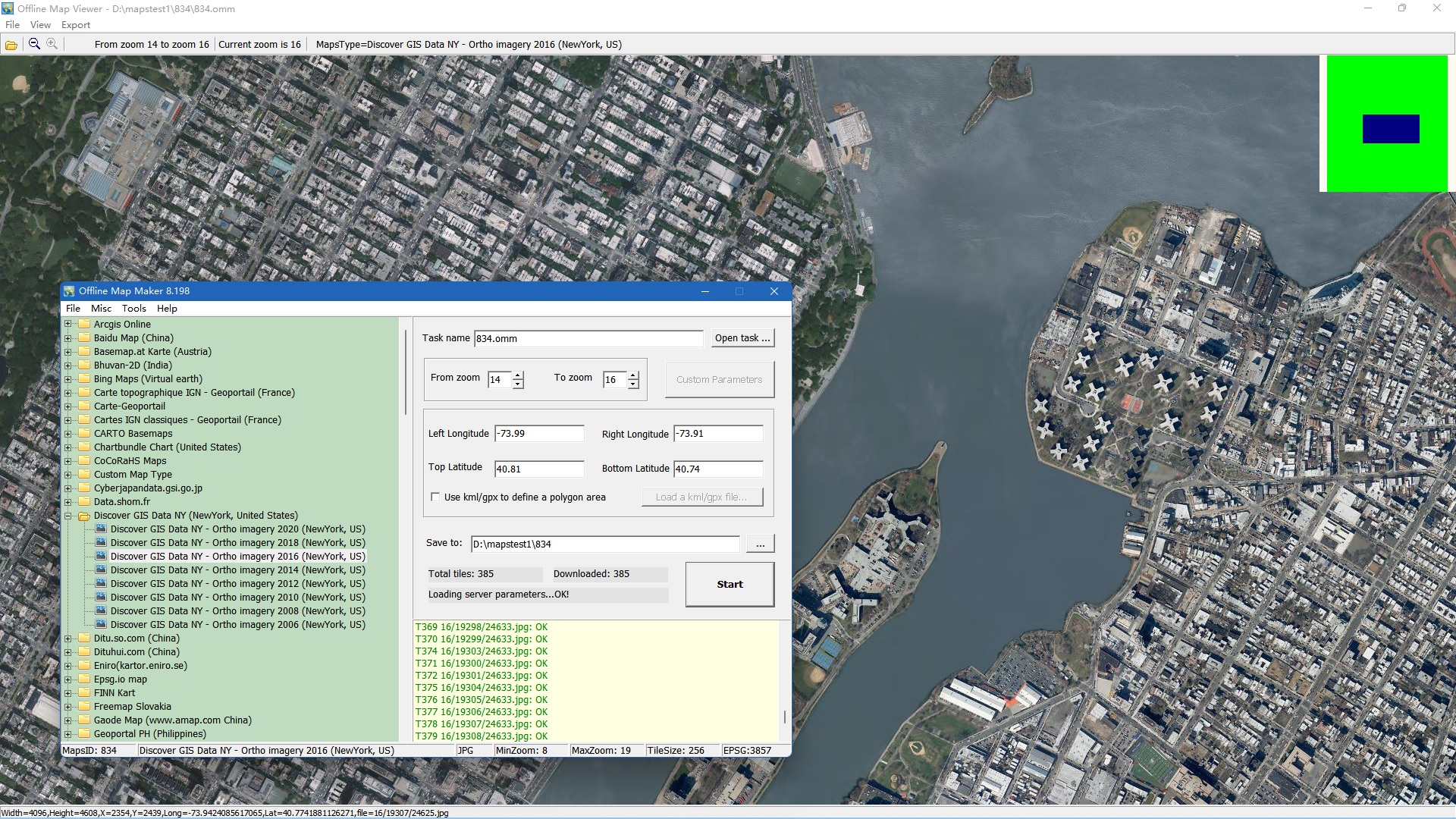Open File menu in Offline Map Maker
1456x819 pixels.
[73, 309]
